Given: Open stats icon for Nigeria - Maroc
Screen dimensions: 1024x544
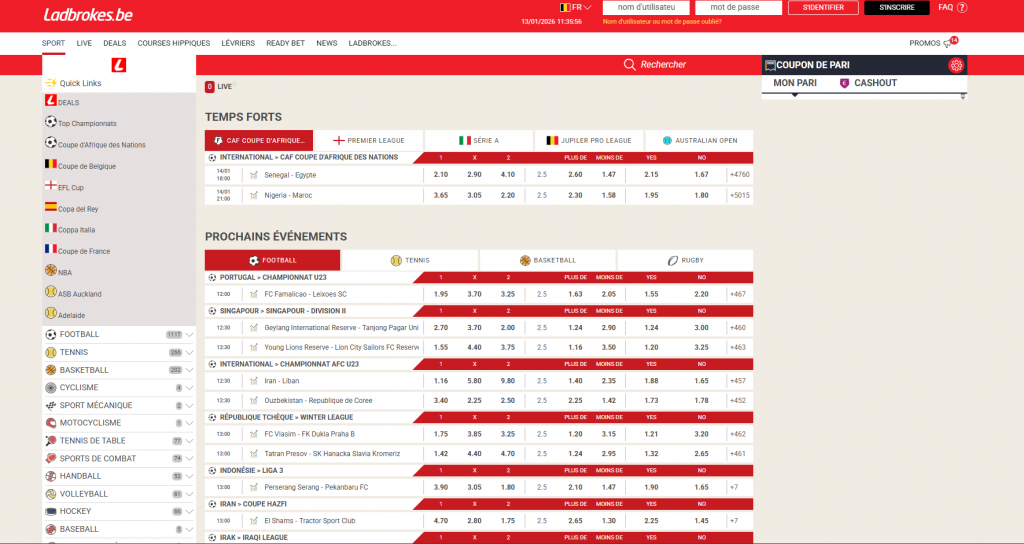Looking at the screenshot, I should [254, 195].
